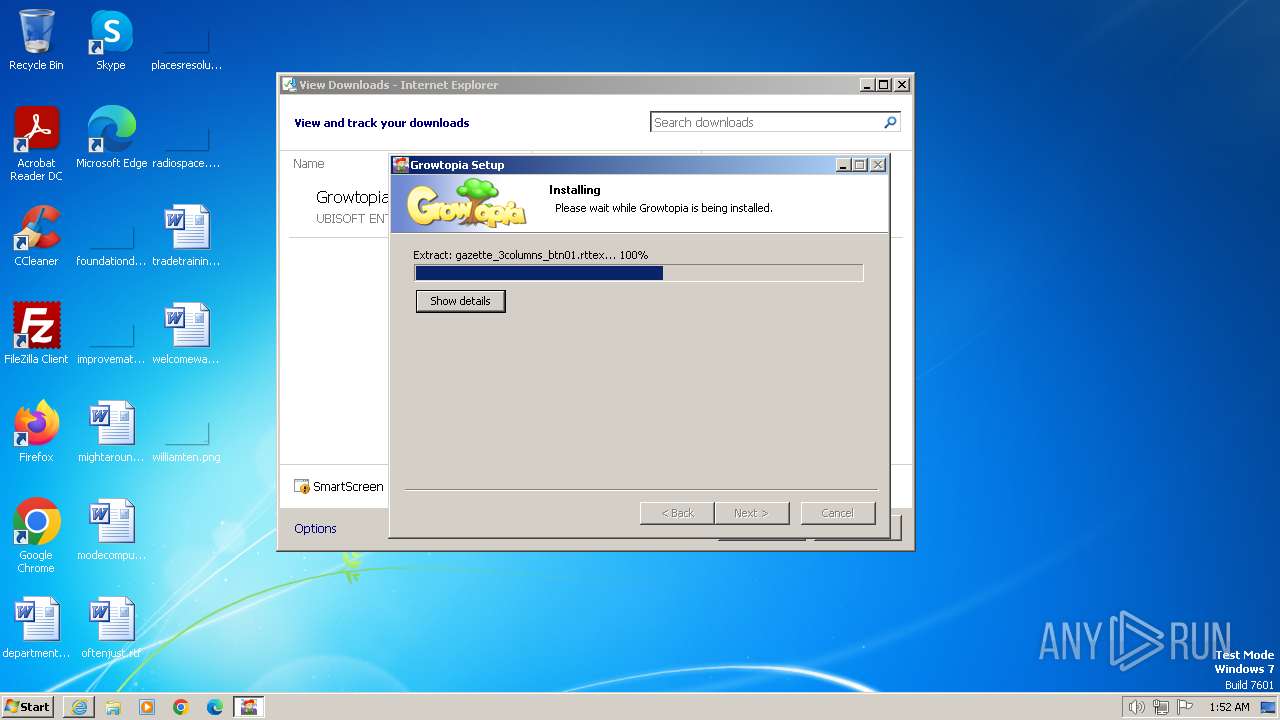The image size is (1280, 720).
Task: Select the Growtopia download entry
Action: pos(353,207)
